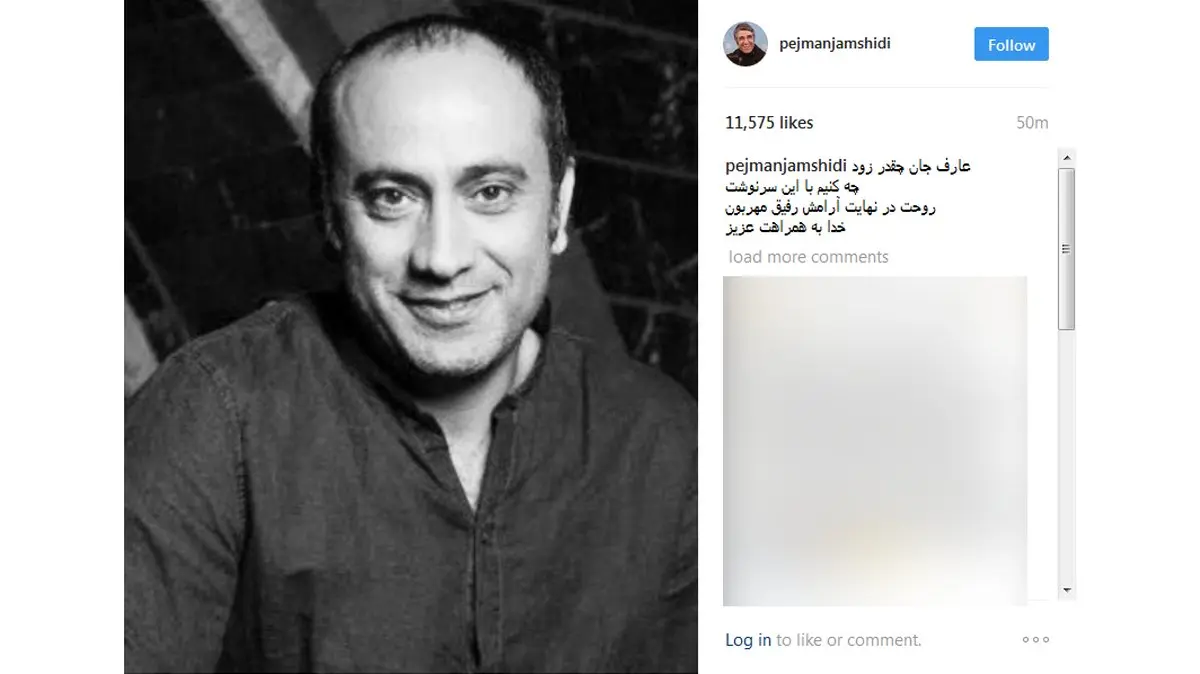
Task: Click the scrollbar track below the thumb
Action: pyautogui.click(x=1067, y=455)
